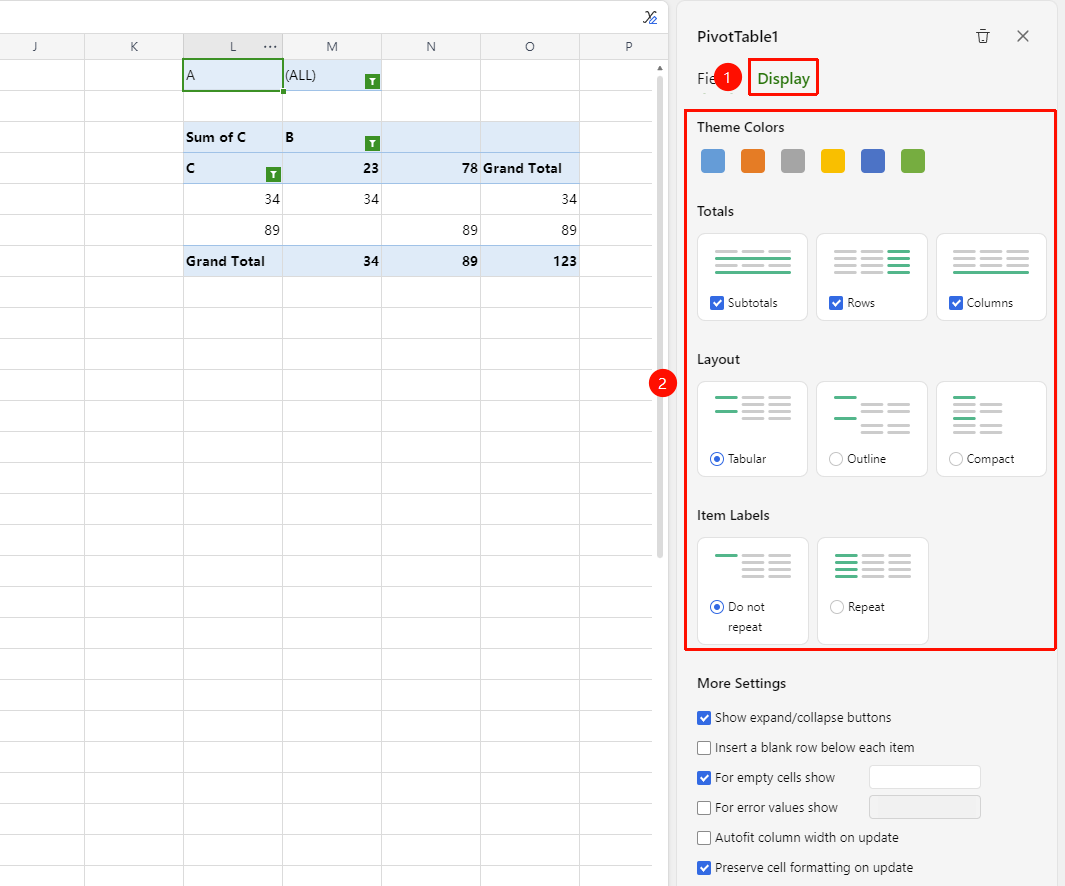Image resolution: width=1065 pixels, height=886 pixels.
Task: Click the spreadsheet vertical scrollbar
Action: [660, 316]
